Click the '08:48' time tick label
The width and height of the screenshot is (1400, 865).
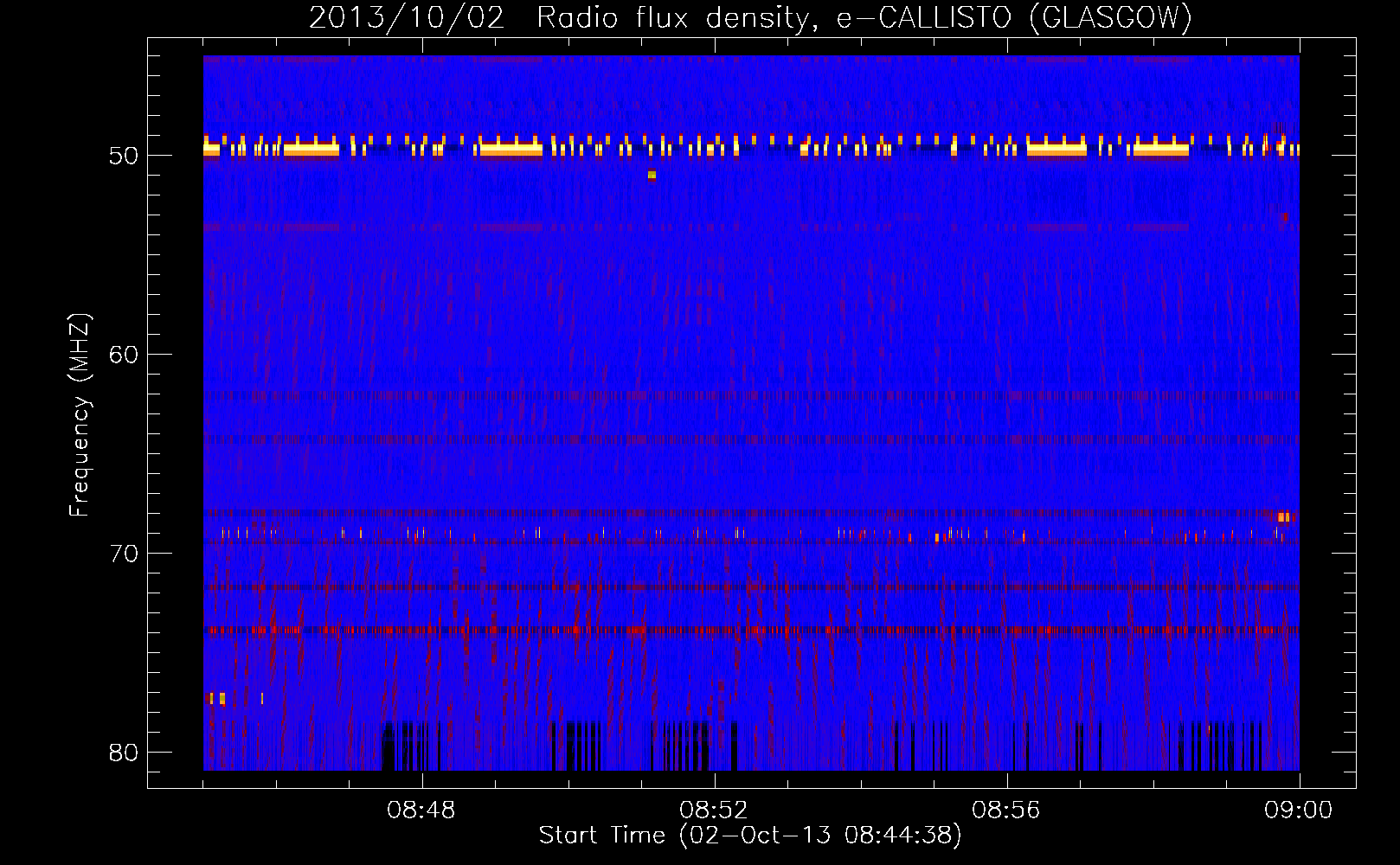(x=421, y=811)
